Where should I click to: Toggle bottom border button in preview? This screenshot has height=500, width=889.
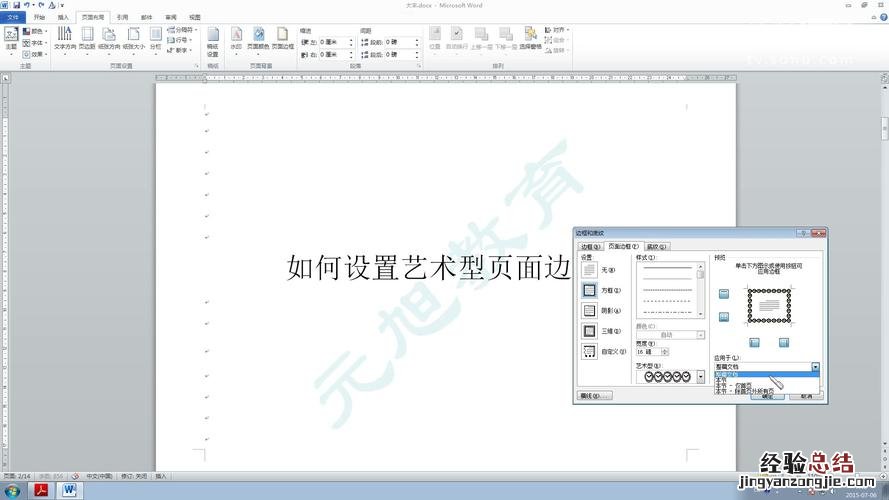(x=724, y=317)
